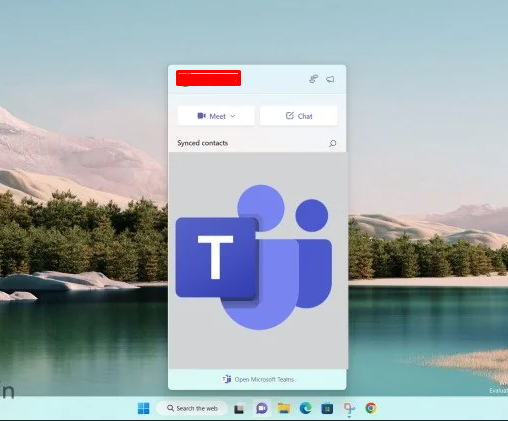The image size is (508, 421).
Task: Launch Google Chrome from taskbar
Action: point(371,408)
